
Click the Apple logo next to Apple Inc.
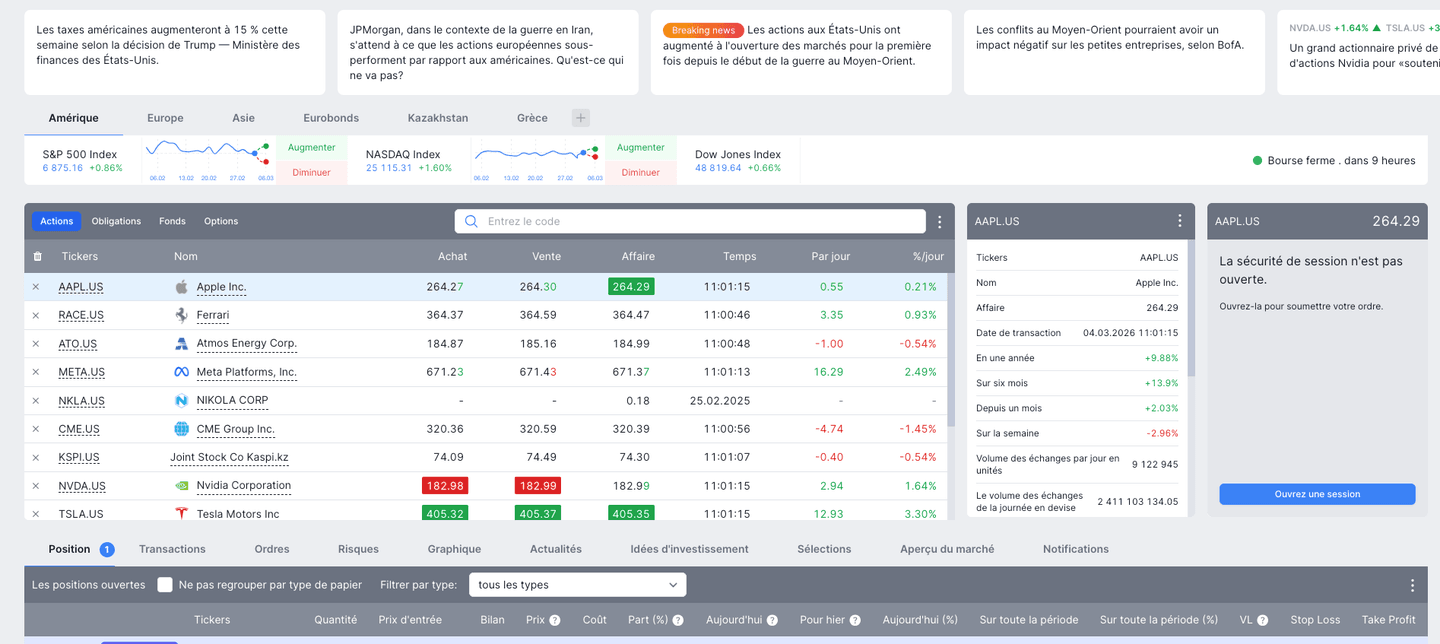point(182,286)
